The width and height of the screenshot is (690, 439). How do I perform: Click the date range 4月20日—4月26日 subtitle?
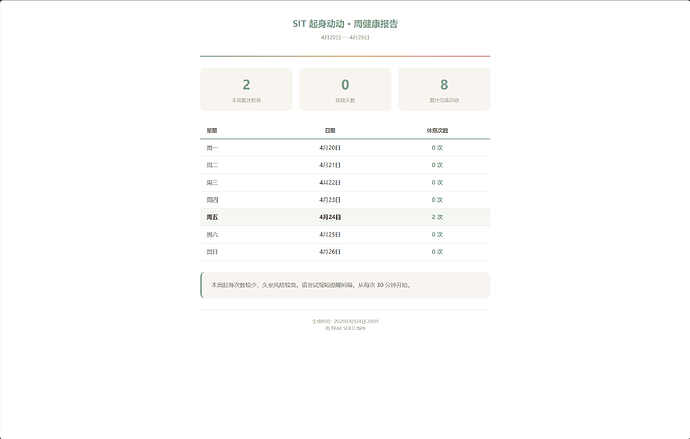(x=345, y=37)
